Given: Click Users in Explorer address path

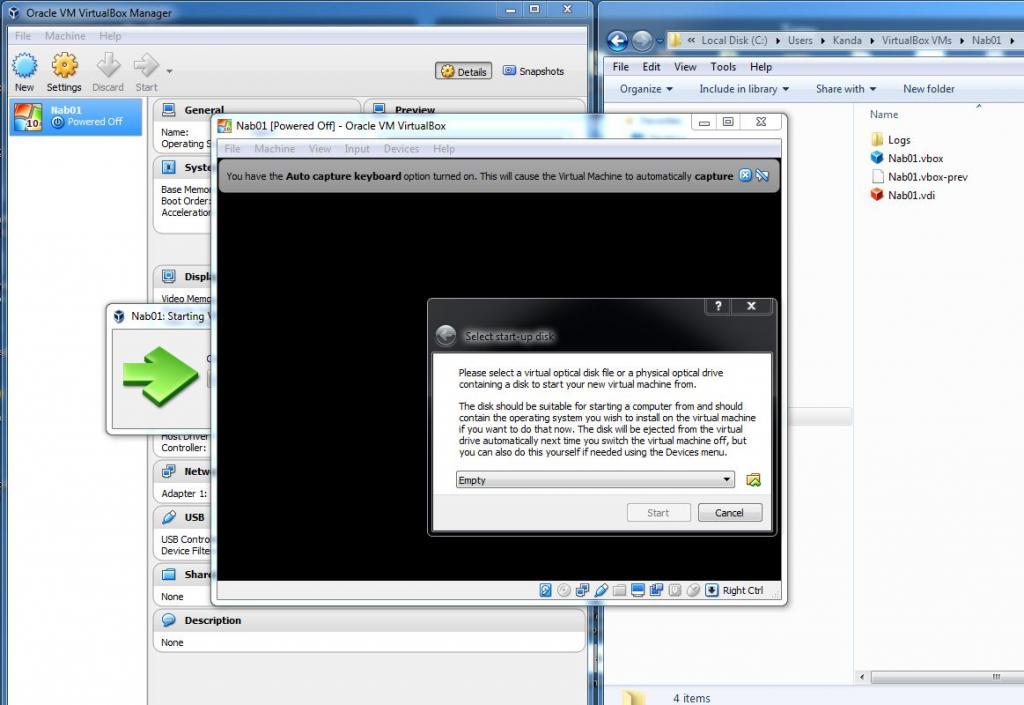Looking at the screenshot, I should (x=800, y=40).
